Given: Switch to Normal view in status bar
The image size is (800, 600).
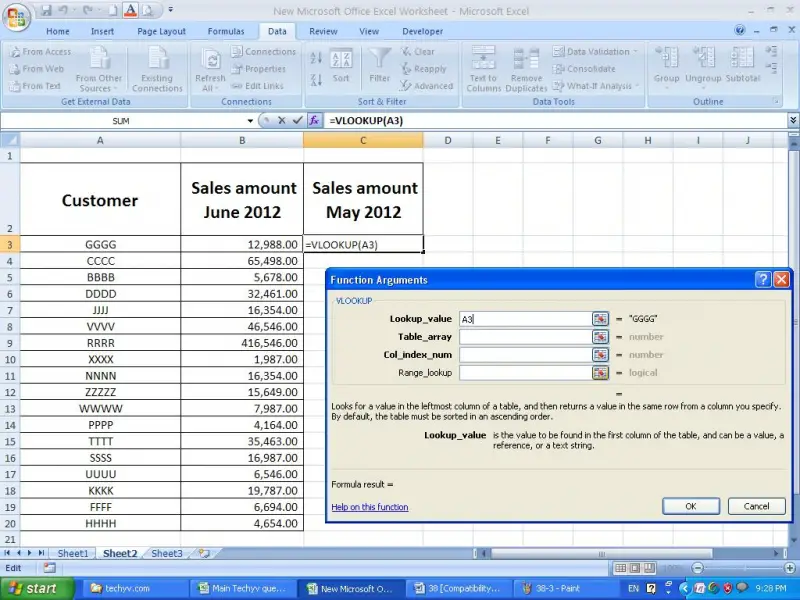Looking at the screenshot, I should (620, 568).
